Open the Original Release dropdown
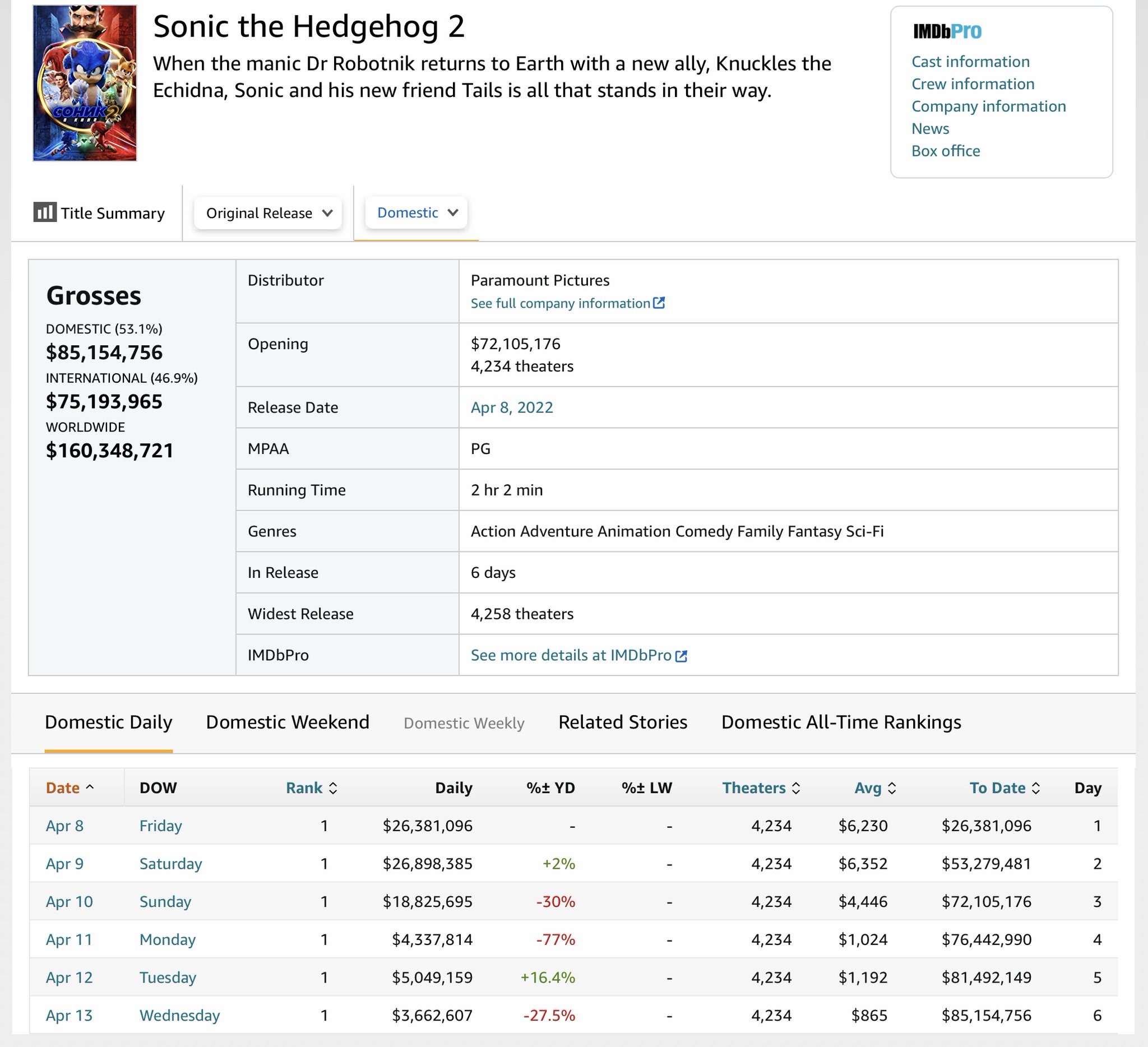This screenshot has height=1047, width=1148. [267, 213]
